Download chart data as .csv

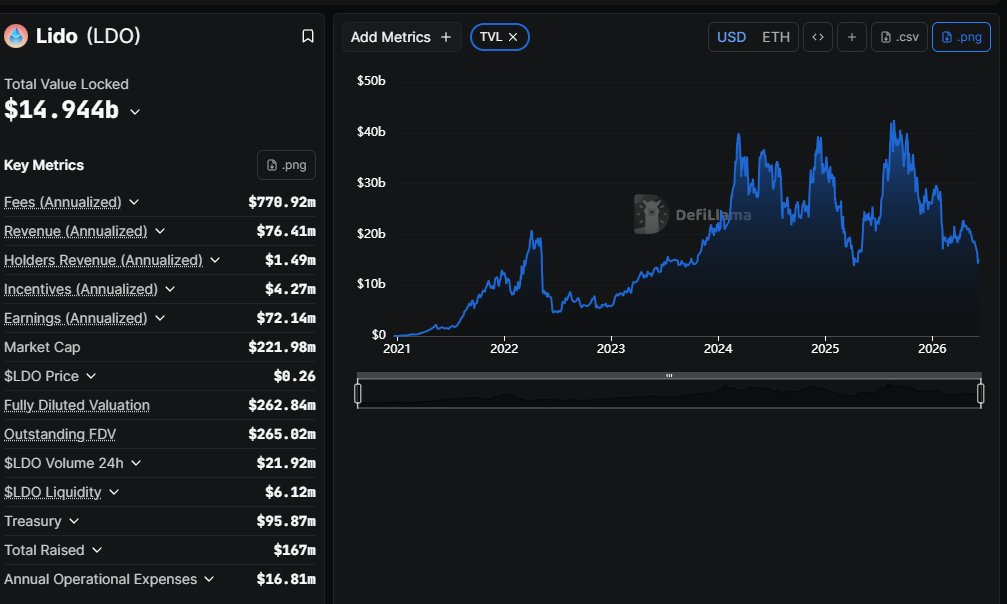coord(899,37)
